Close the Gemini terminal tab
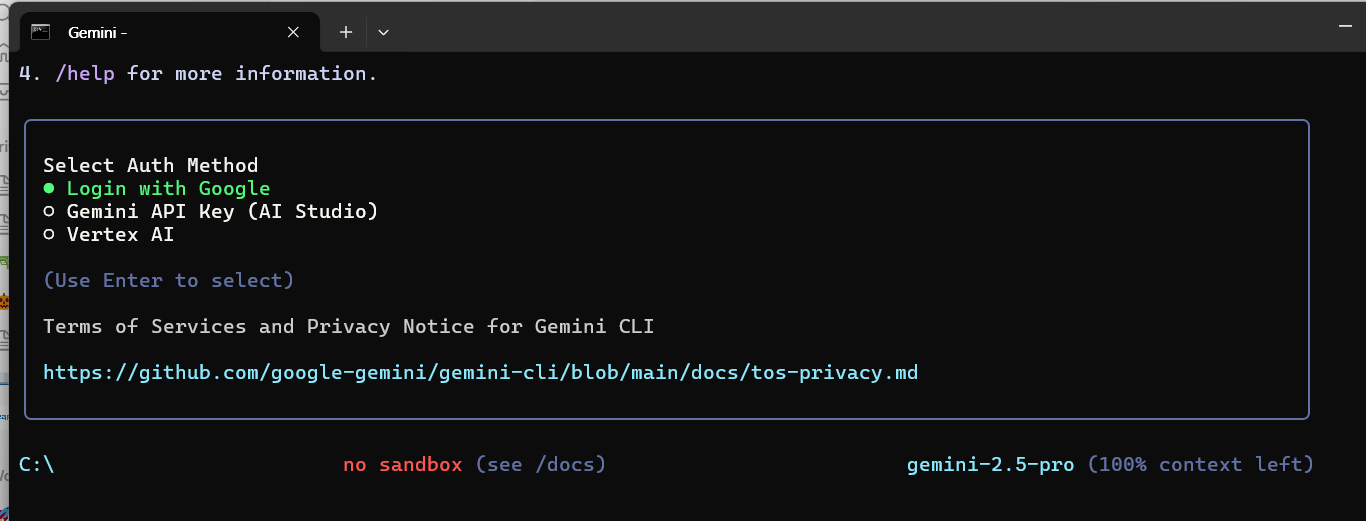1366x521 pixels. [x=293, y=32]
